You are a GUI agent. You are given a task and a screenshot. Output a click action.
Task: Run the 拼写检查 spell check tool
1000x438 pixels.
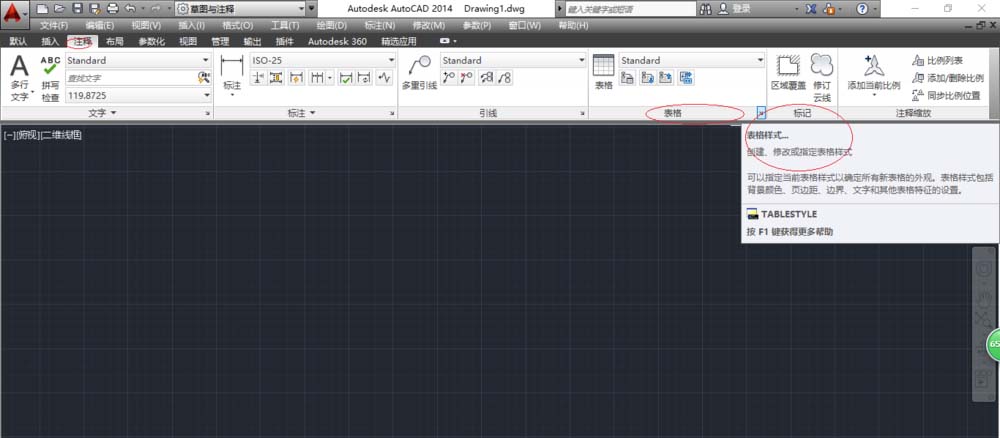[50, 78]
